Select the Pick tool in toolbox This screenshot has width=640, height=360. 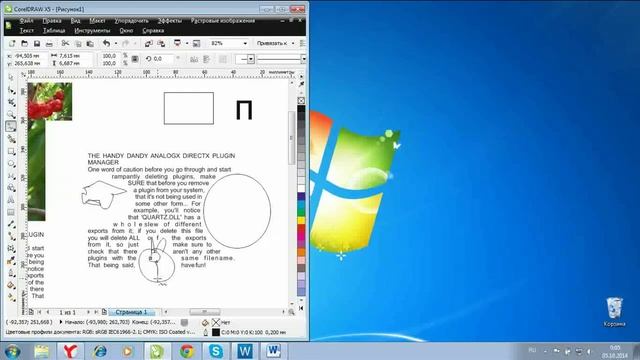pyautogui.click(x=11, y=78)
